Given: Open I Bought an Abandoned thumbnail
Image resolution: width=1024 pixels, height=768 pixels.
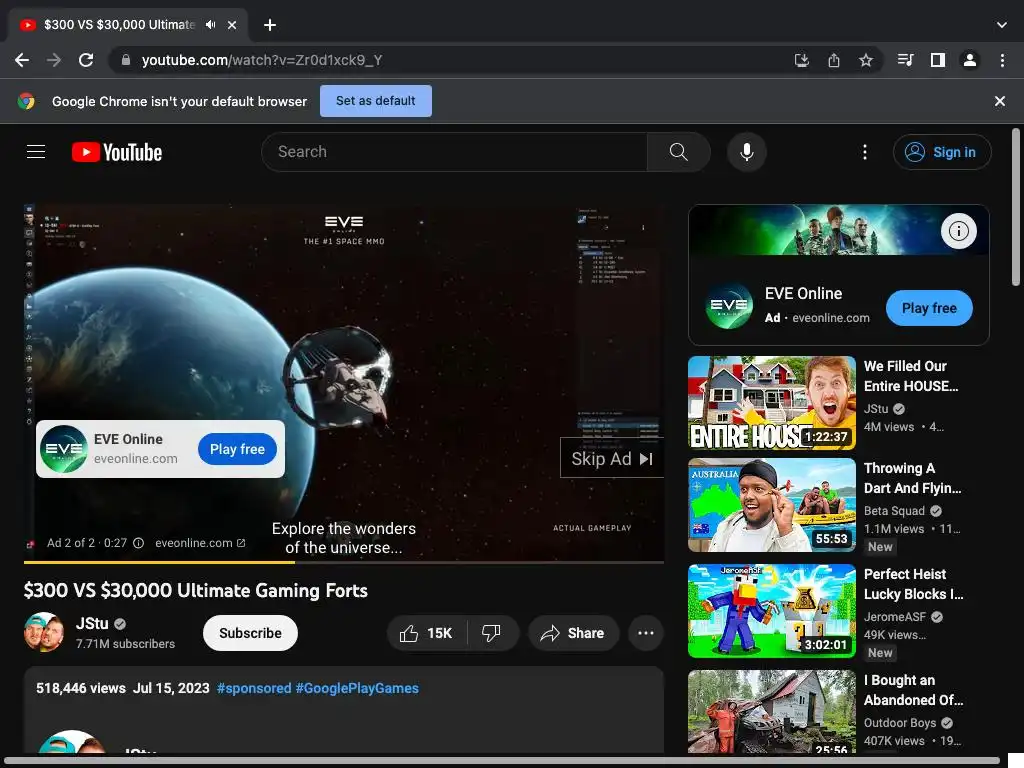Looking at the screenshot, I should 771,712.
